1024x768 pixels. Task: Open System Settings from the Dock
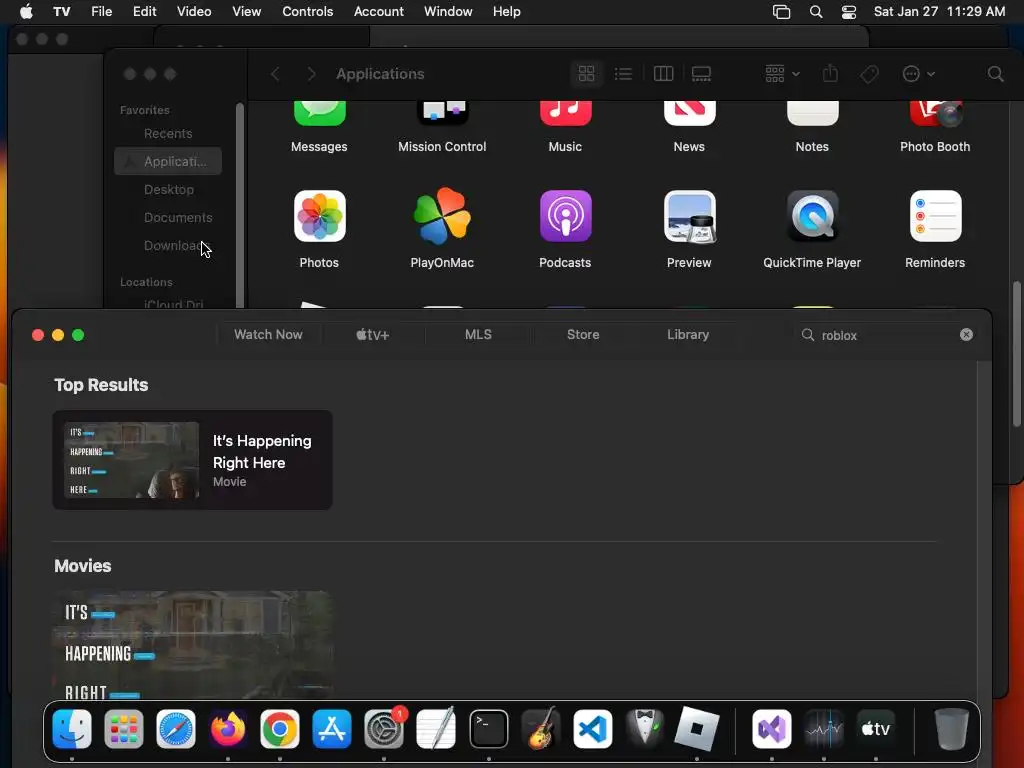click(x=384, y=729)
